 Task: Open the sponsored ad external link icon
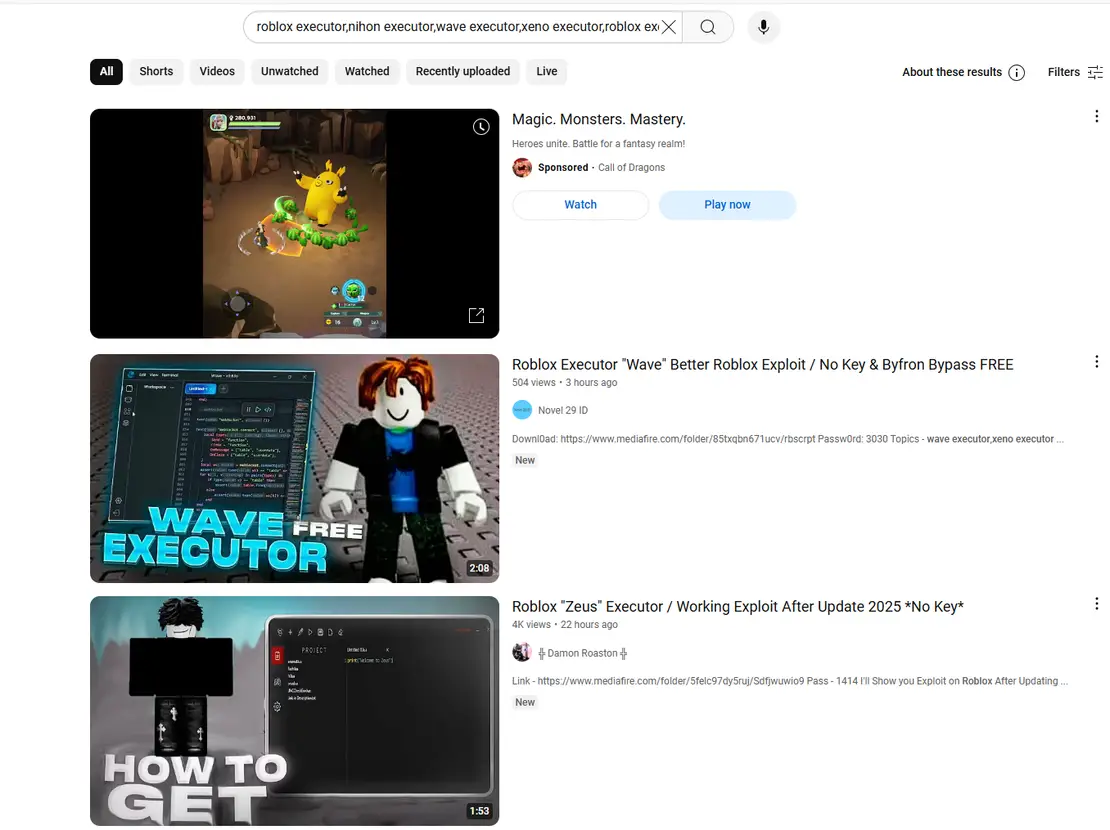[x=476, y=315]
